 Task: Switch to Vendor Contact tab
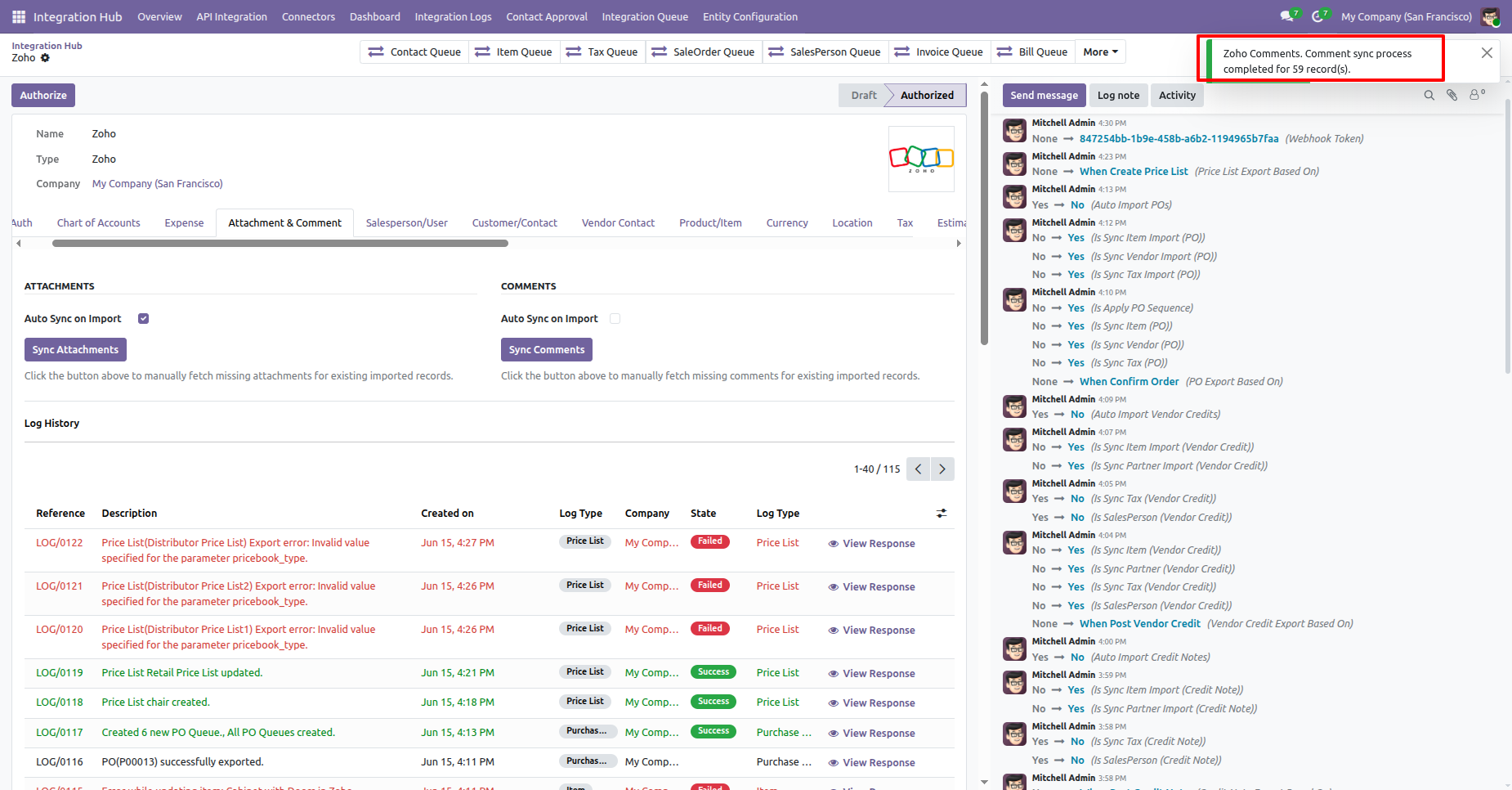click(618, 222)
